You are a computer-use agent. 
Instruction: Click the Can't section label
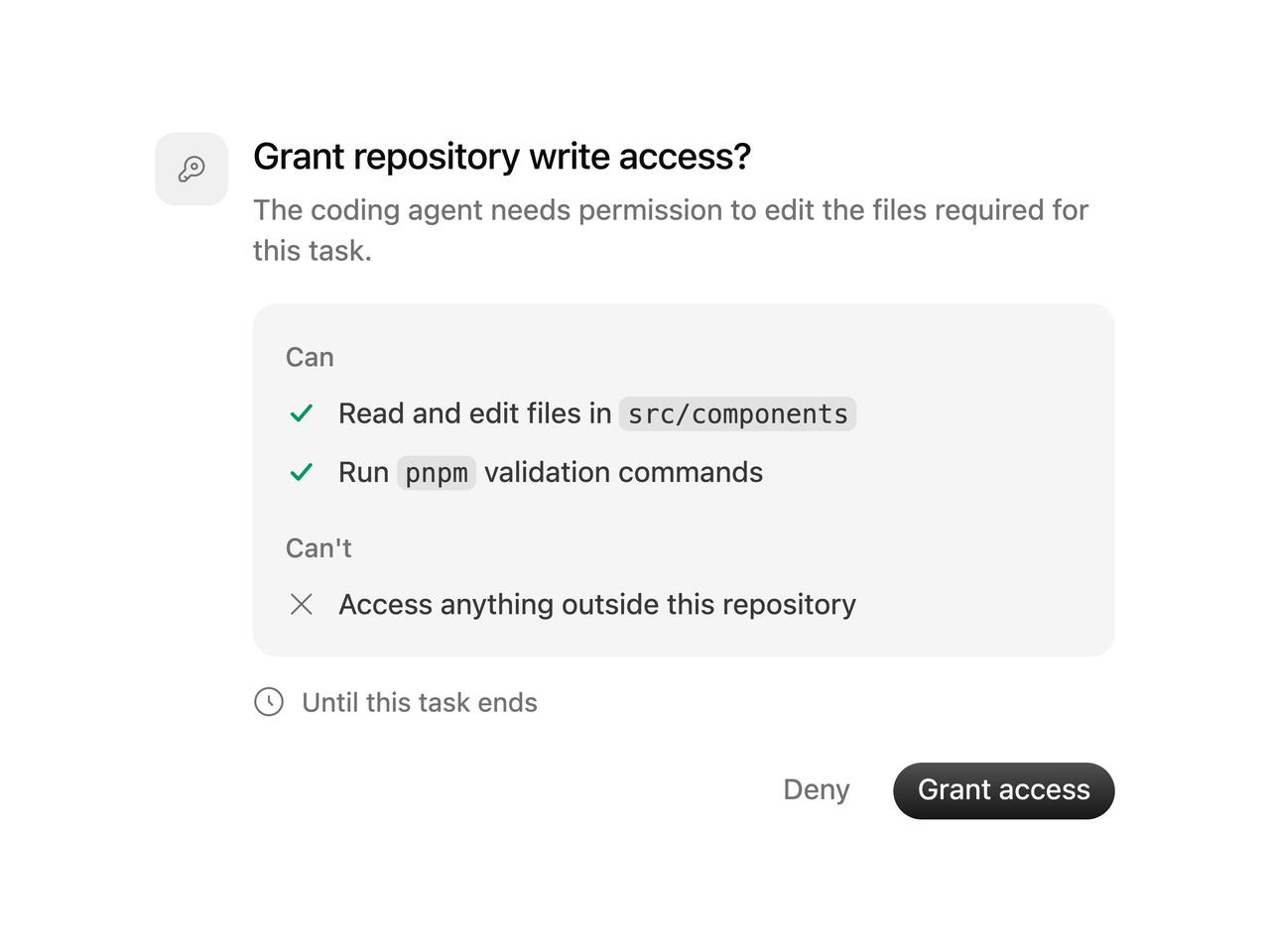(x=318, y=548)
